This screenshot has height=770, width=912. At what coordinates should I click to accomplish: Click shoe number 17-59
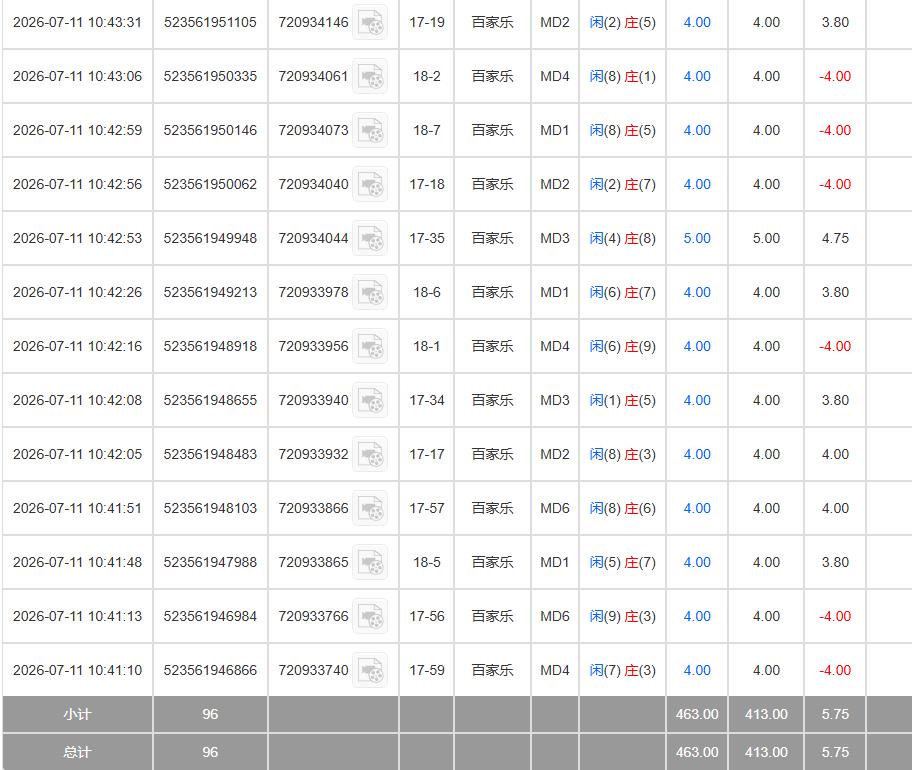pos(426,671)
